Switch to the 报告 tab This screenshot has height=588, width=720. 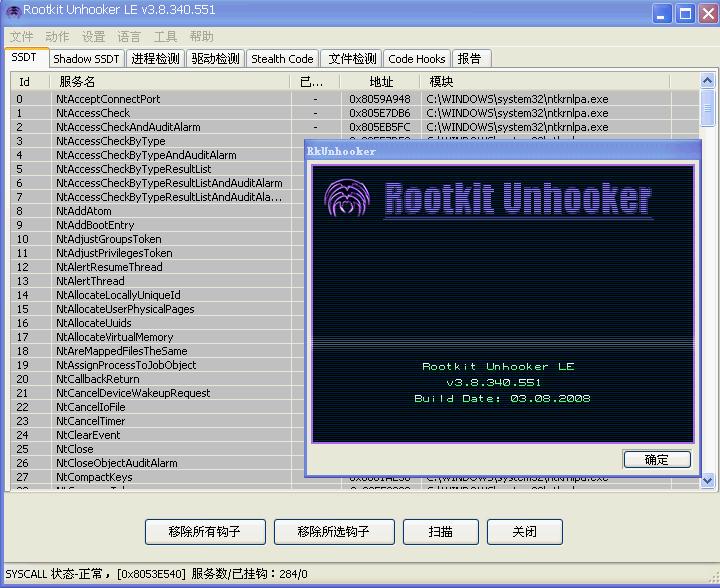(472, 59)
